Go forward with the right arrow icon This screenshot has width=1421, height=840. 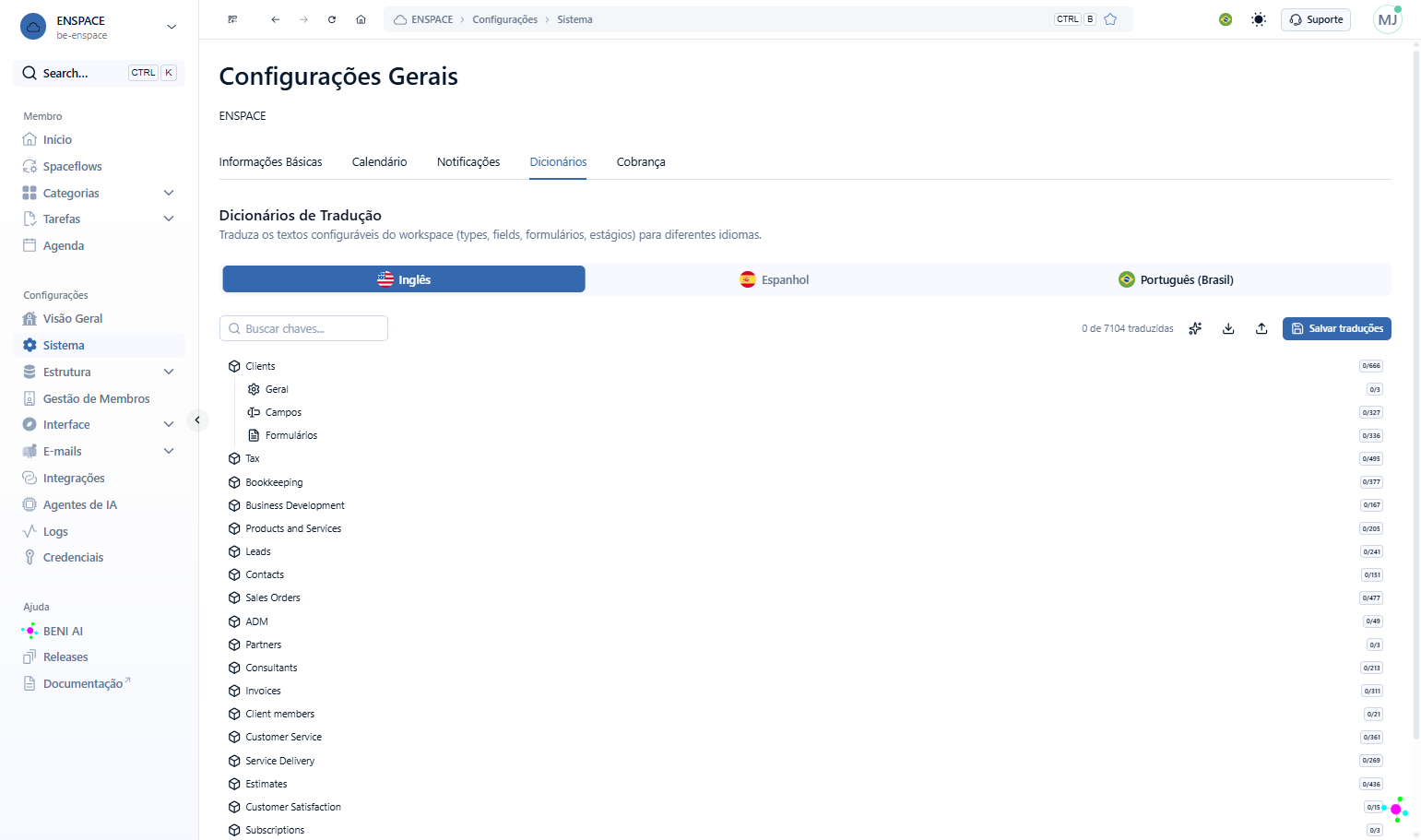pyautogui.click(x=303, y=19)
